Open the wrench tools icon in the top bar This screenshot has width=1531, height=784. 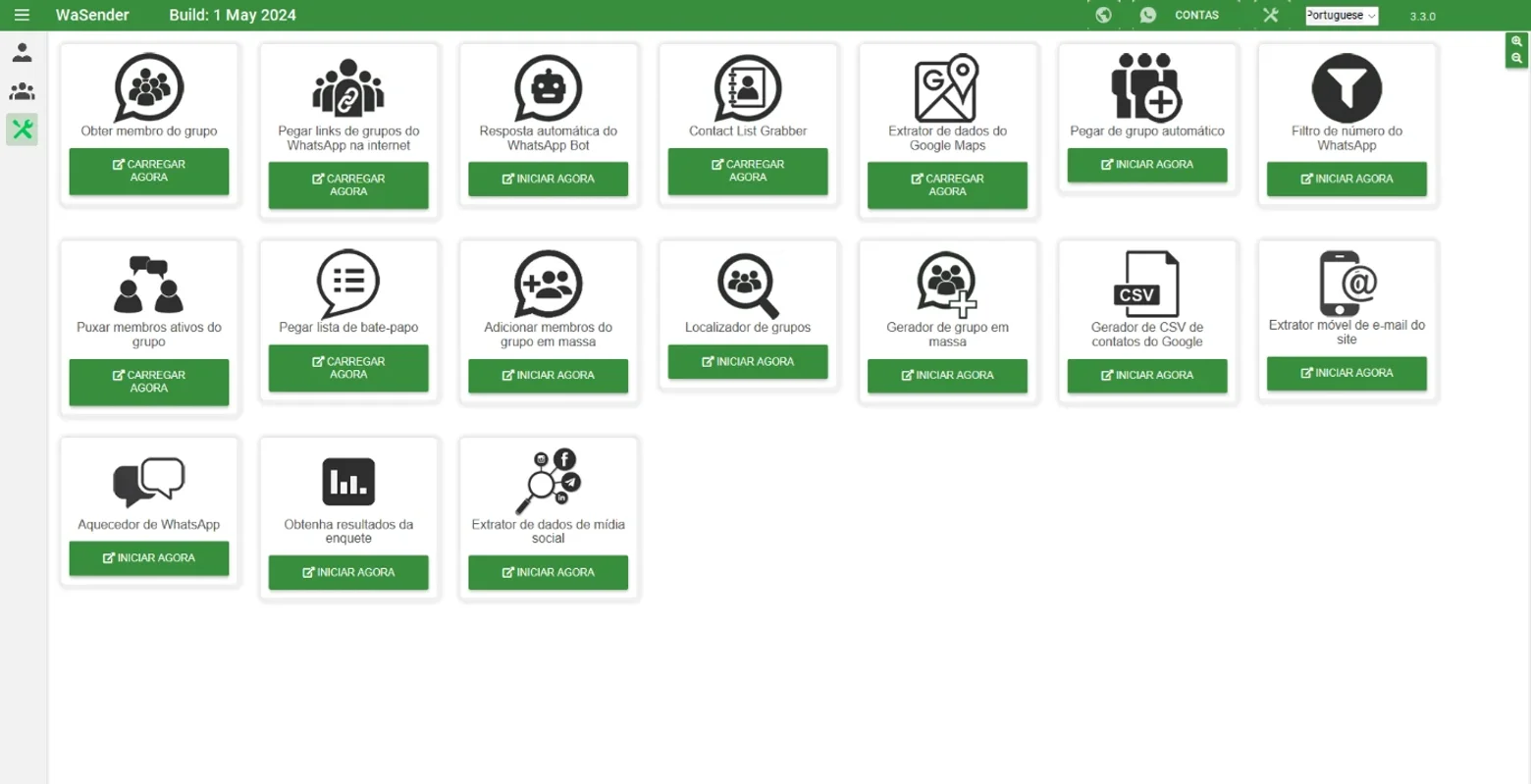[1271, 15]
